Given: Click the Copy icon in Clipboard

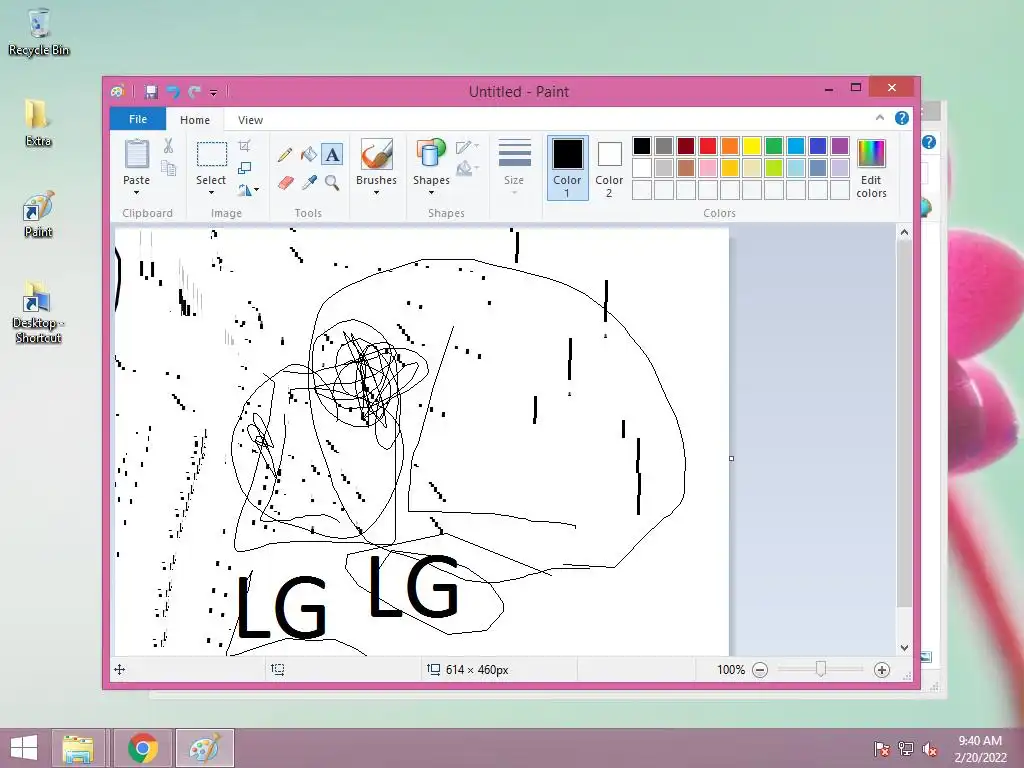Looking at the screenshot, I should [168, 168].
